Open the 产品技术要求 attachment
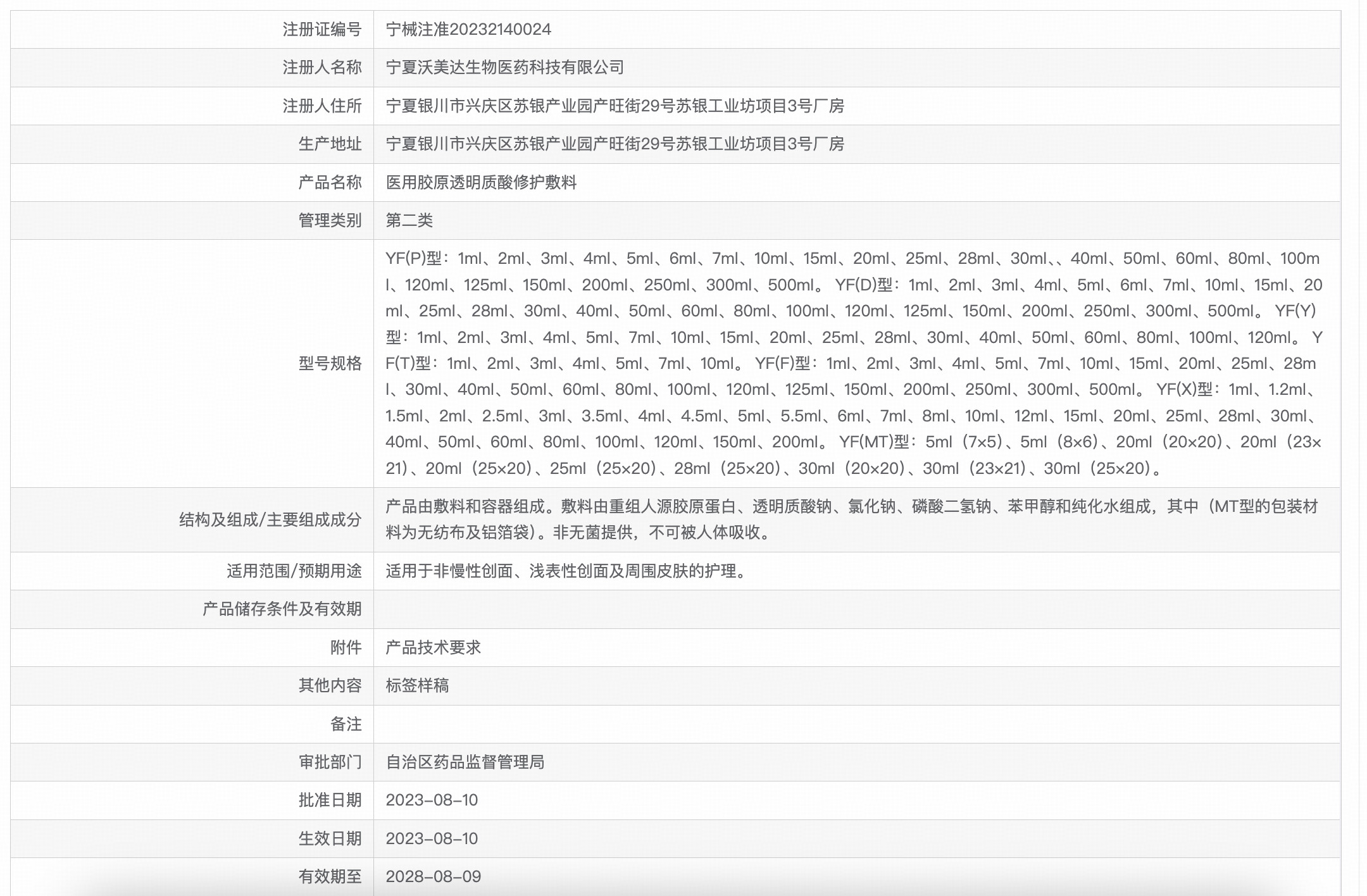1367x896 pixels. tap(428, 647)
